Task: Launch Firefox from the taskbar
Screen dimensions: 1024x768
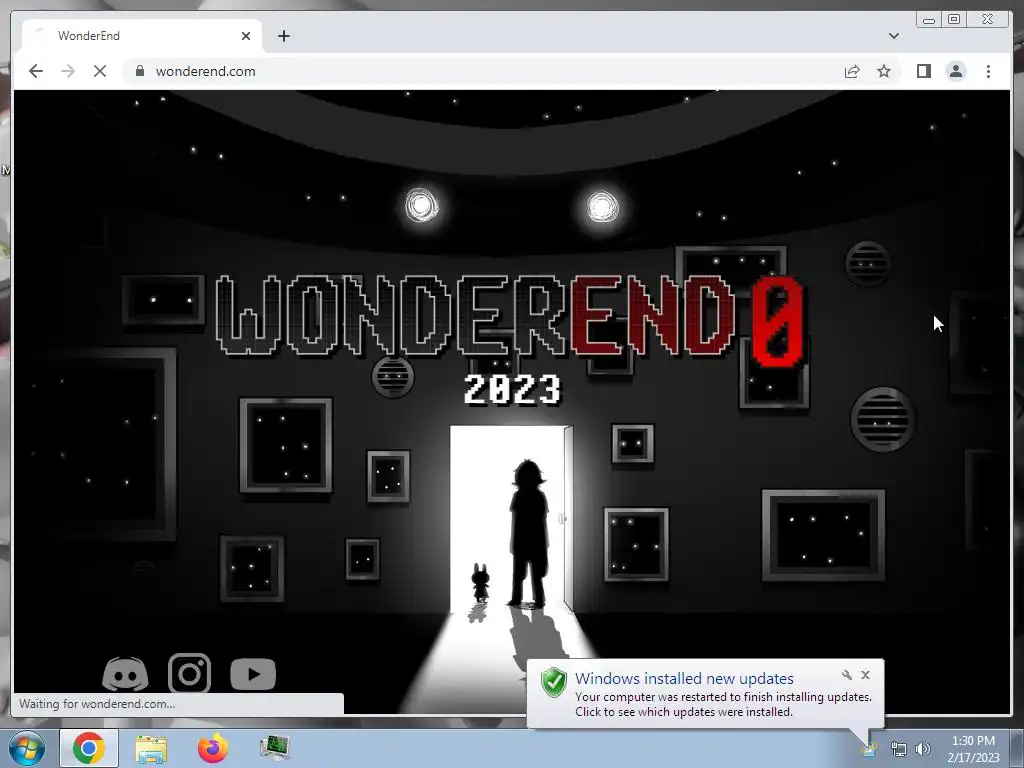Action: point(212,748)
